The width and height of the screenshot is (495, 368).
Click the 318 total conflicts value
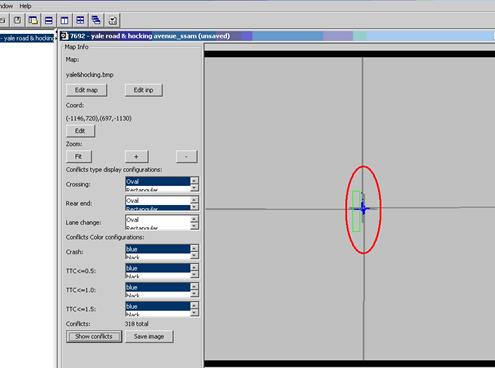[137, 324]
